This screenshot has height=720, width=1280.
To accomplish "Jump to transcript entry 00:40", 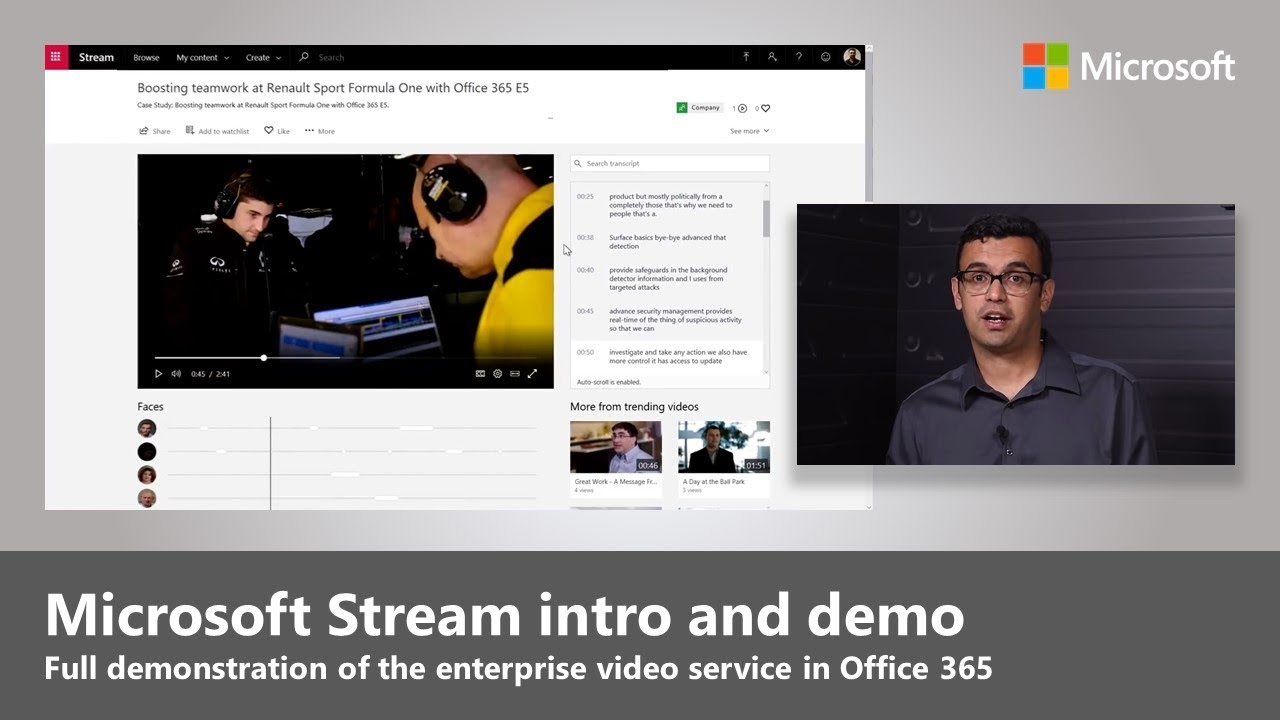I will pyautogui.click(x=666, y=279).
